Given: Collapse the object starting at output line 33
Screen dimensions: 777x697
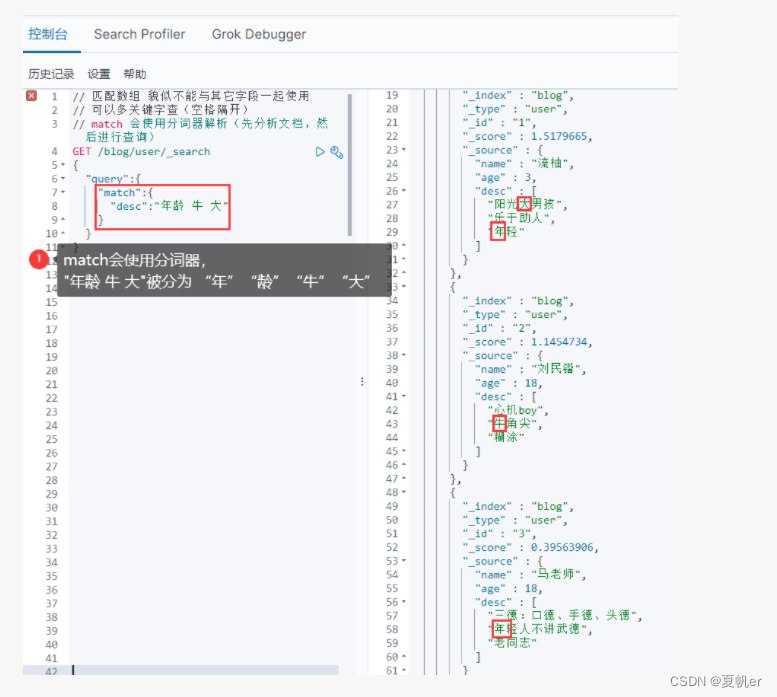Looking at the screenshot, I should pyautogui.click(x=404, y=286).
